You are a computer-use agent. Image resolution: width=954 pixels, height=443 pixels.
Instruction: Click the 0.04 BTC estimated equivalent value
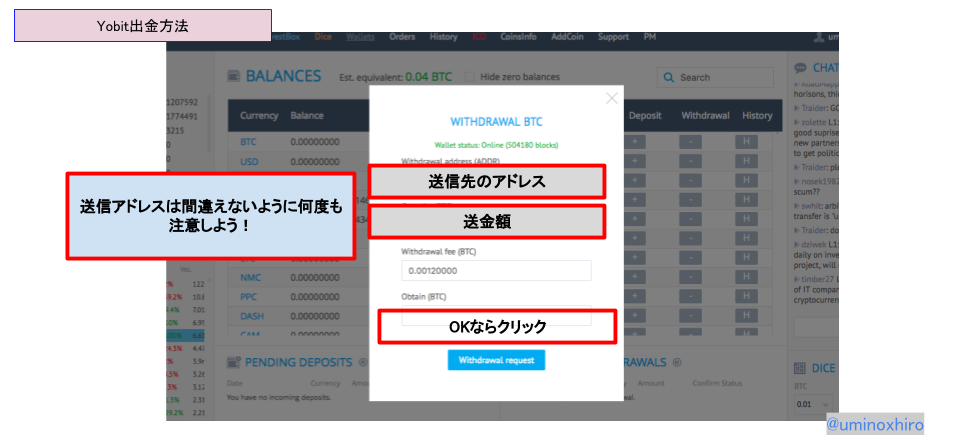pos(429,77)
